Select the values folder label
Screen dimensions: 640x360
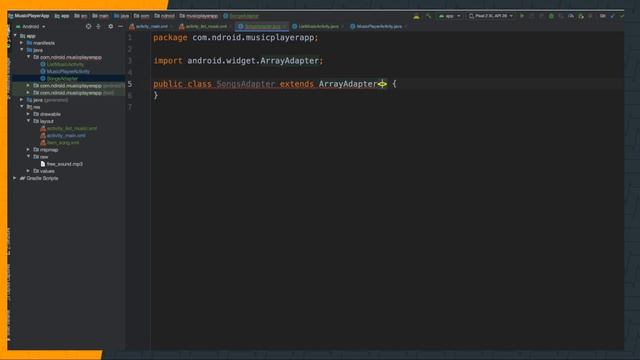47,171
